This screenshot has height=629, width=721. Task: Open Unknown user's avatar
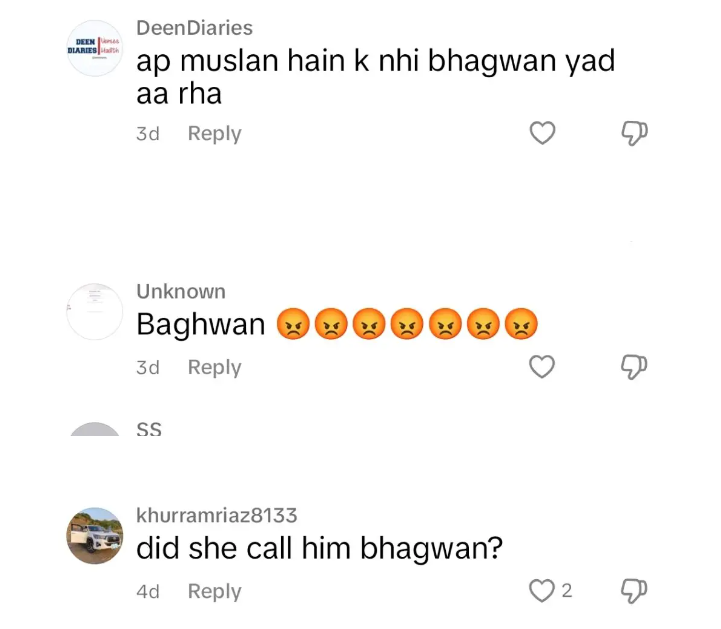[x=95, y=312]
